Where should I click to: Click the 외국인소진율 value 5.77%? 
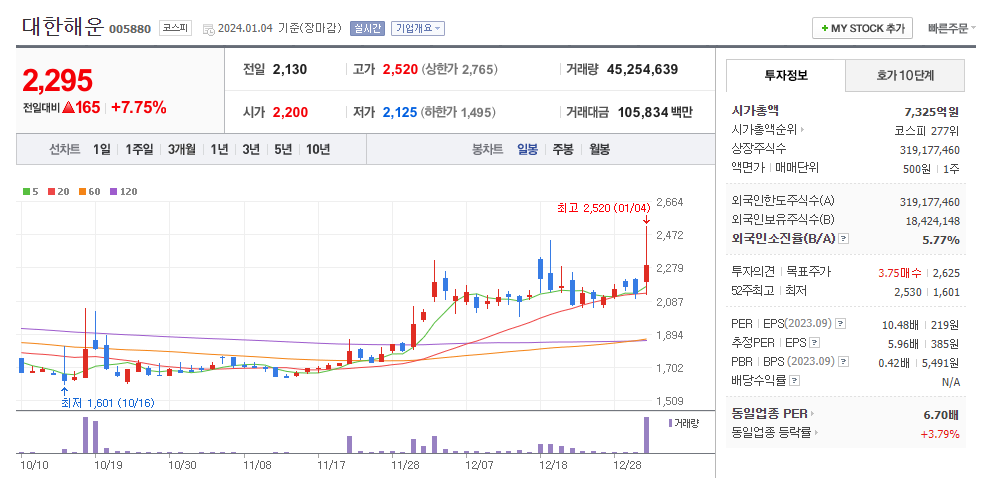click(x=940, y=240)
